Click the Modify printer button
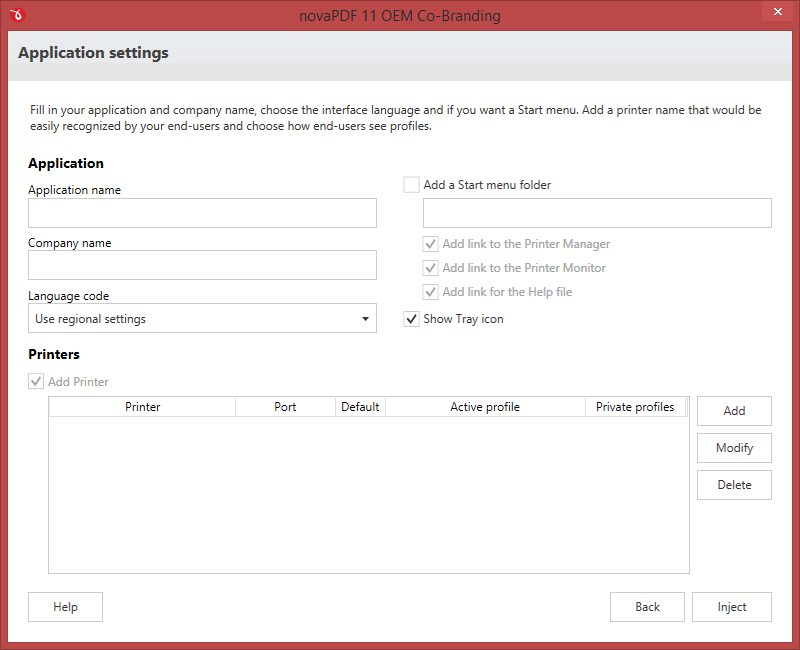Screen dimensions: 800x650 pos(734,448)
